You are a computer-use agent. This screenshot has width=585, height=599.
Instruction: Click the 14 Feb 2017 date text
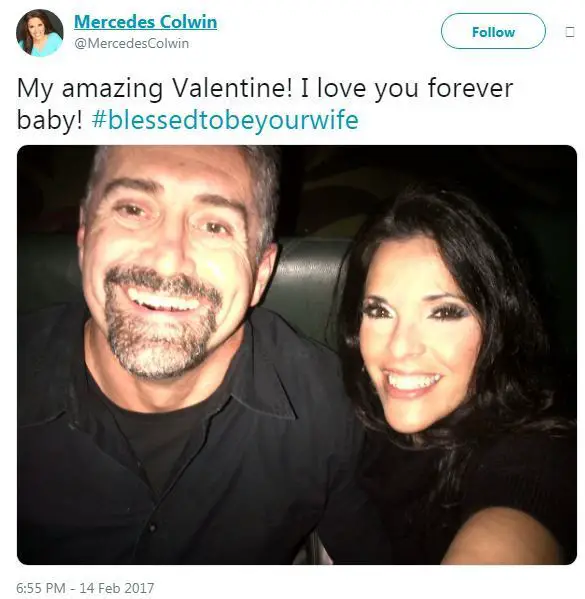click(117, 588)
